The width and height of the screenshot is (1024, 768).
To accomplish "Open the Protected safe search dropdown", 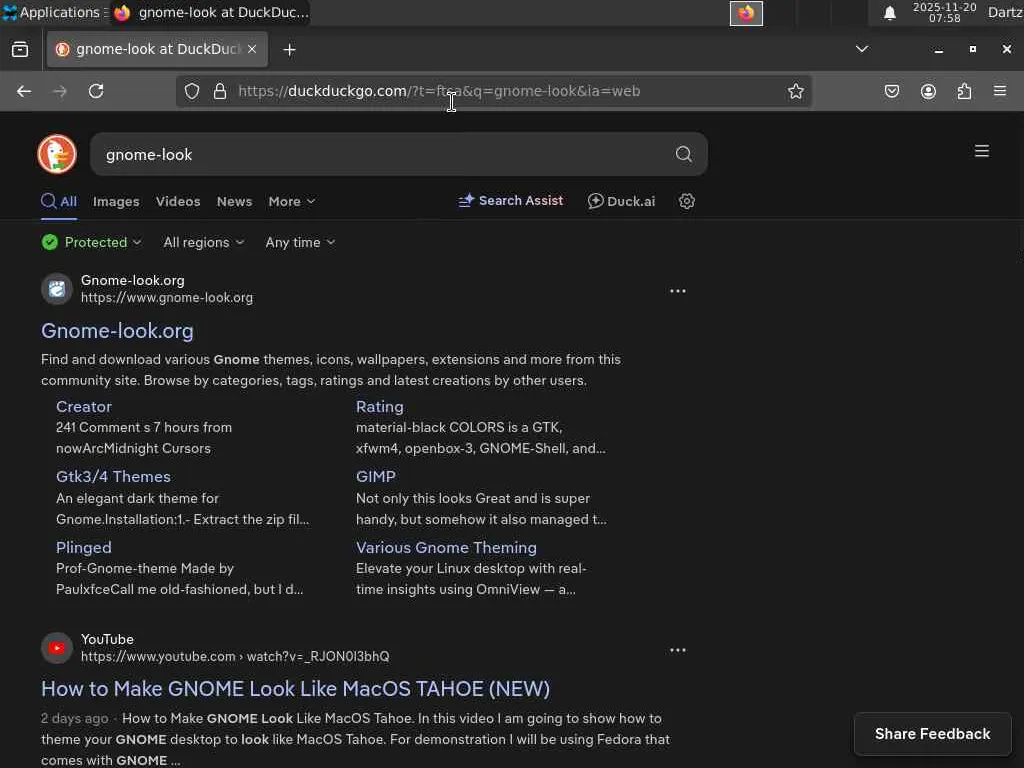I will (x=91, y=242).
